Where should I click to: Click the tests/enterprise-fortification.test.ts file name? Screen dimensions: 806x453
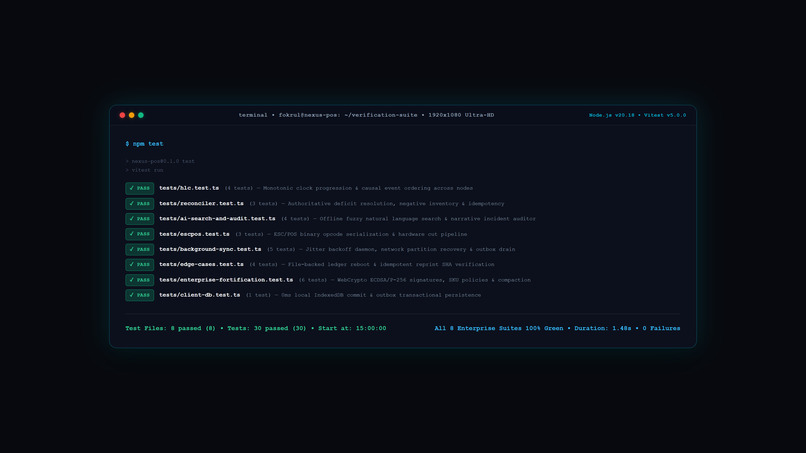tap(226, 280)
